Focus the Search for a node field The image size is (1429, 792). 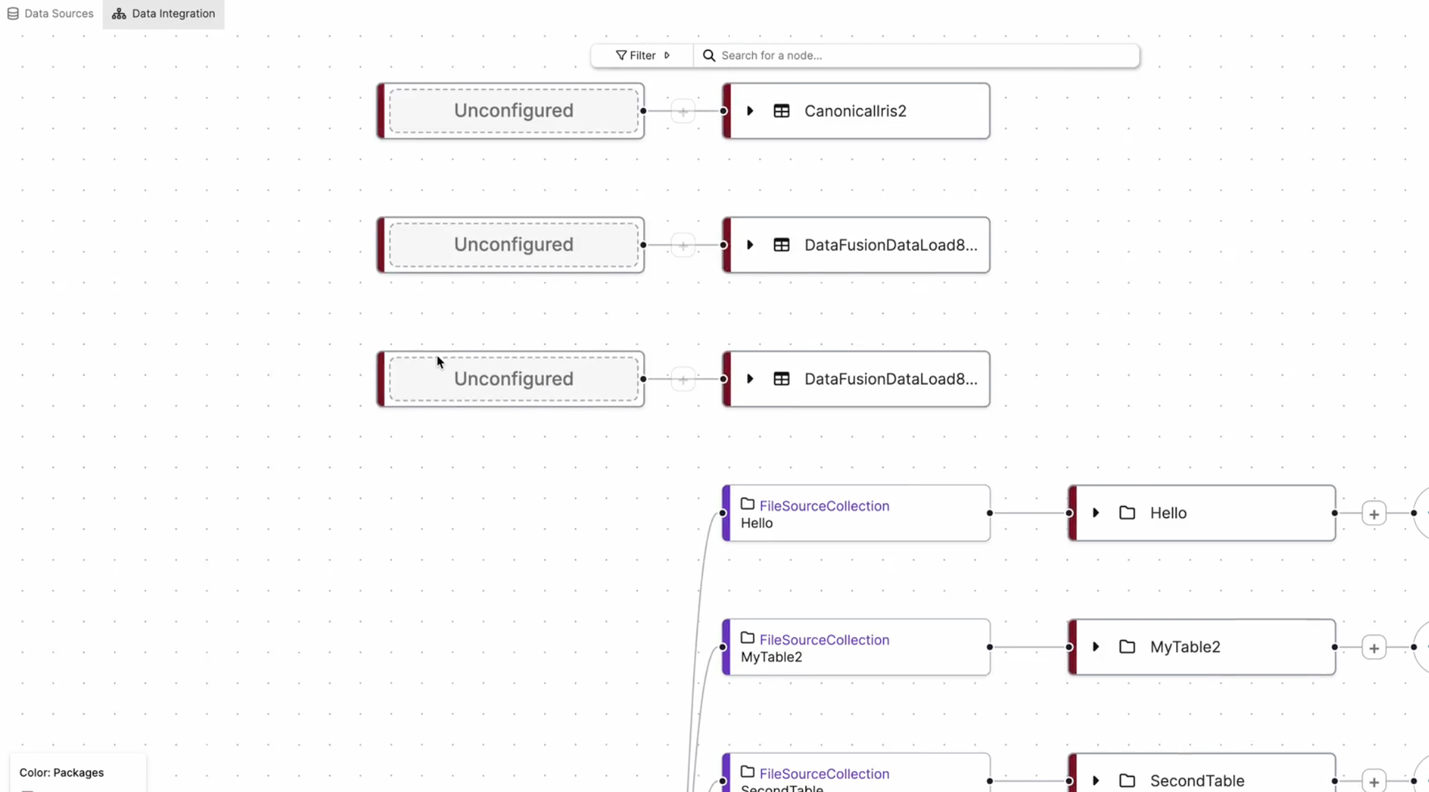925,56
